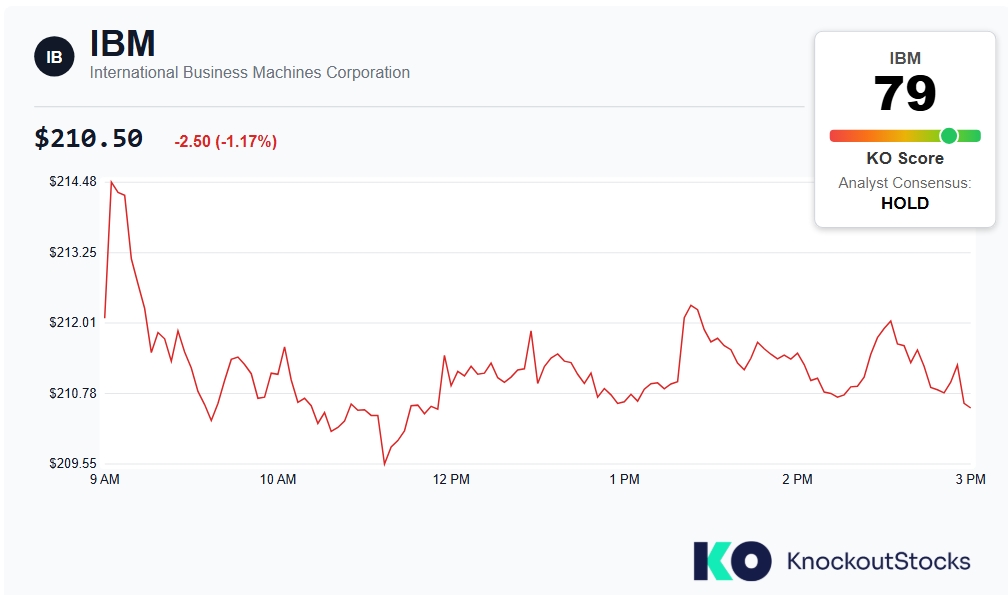
Task: Click the -2.50 (-1.17%) price change
Action: pos(226,141)
